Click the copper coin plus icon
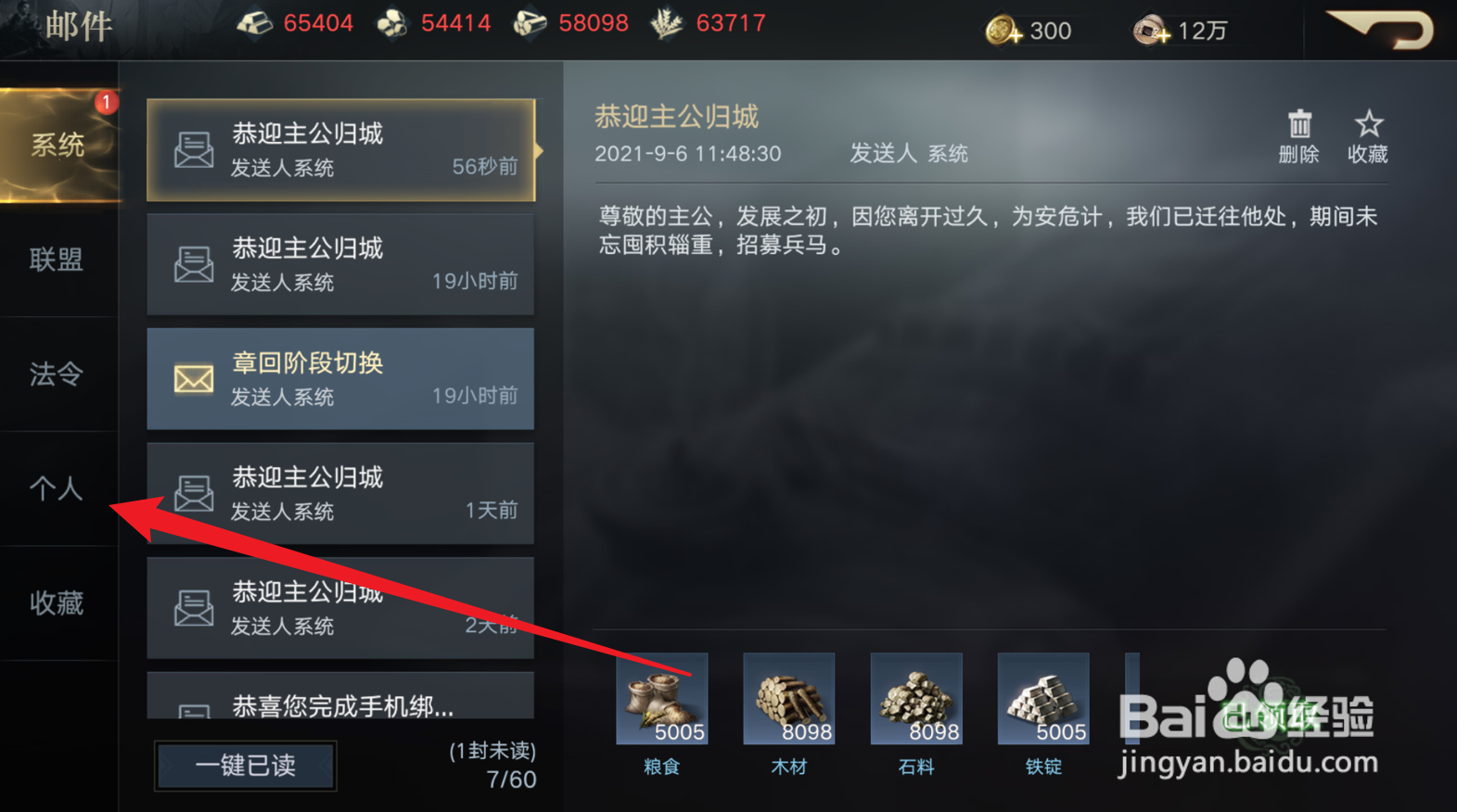The height and width of the screenshot is (812, 1457). click(x=1151, y=31)
